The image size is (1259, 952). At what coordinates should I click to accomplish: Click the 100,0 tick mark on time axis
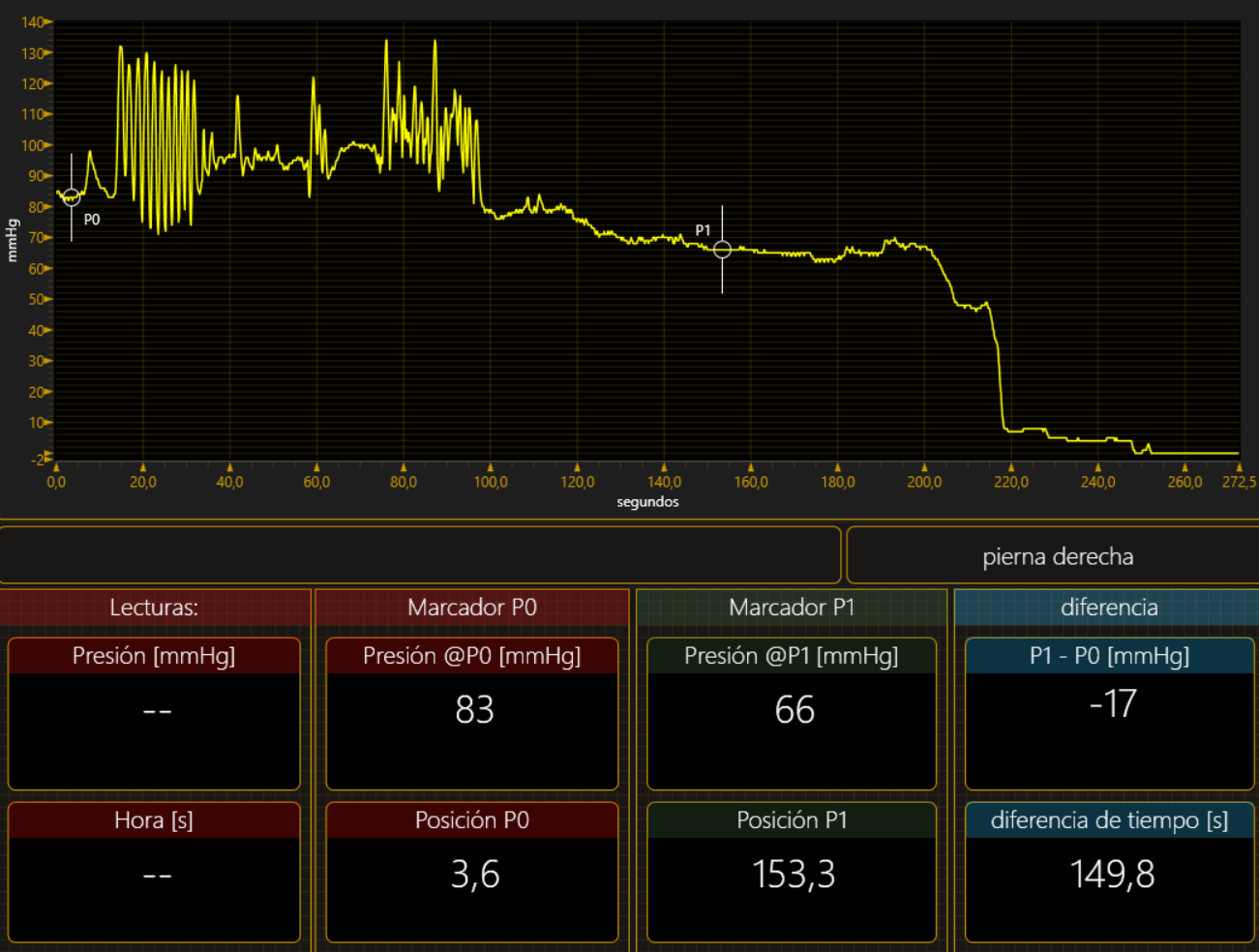[x=491, y=468]
